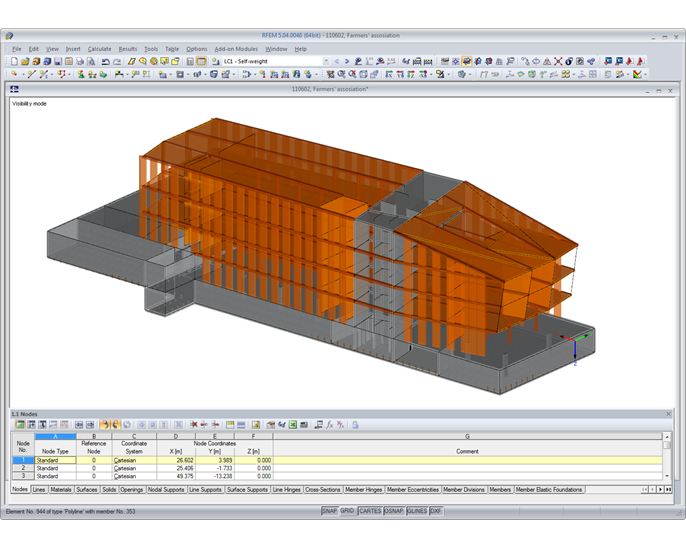Go to next load case arrow
Viewport: 686px width, 549px height.
pos(347,62)
